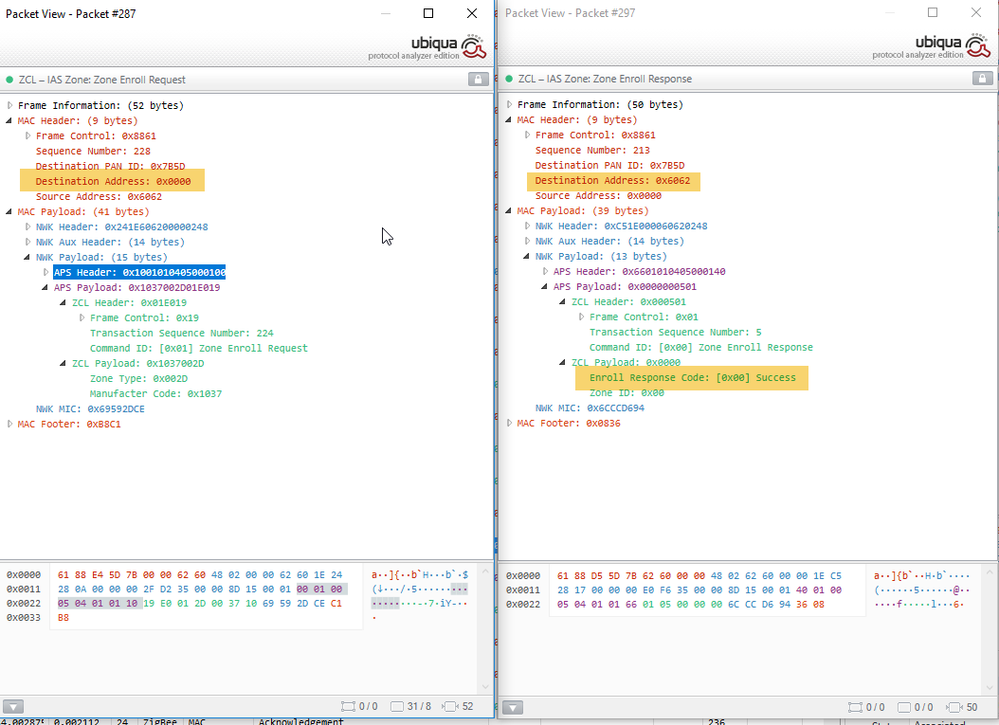Select Destination PAN ID row in Packet #287
This screenshot has height=725, width=999.
[x=110, y=166]
